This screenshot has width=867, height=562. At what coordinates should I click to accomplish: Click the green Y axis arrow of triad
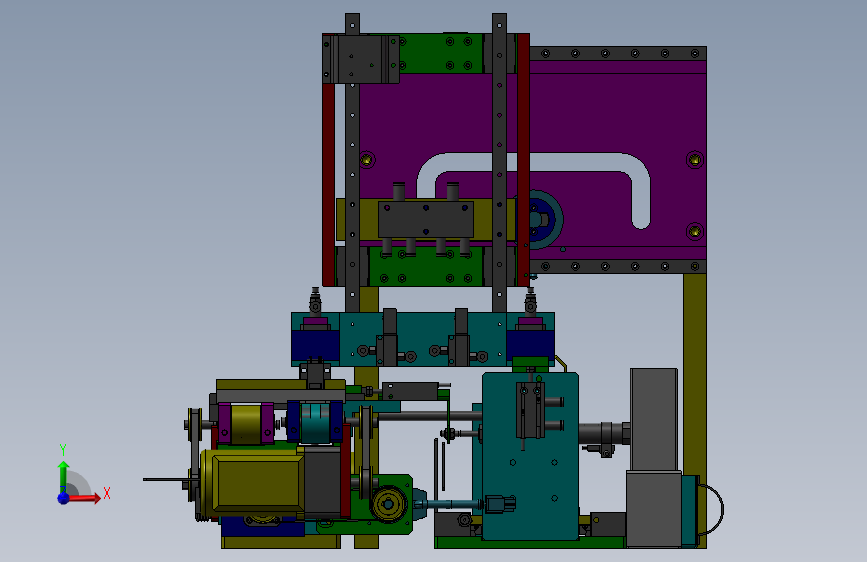[63, 473]
